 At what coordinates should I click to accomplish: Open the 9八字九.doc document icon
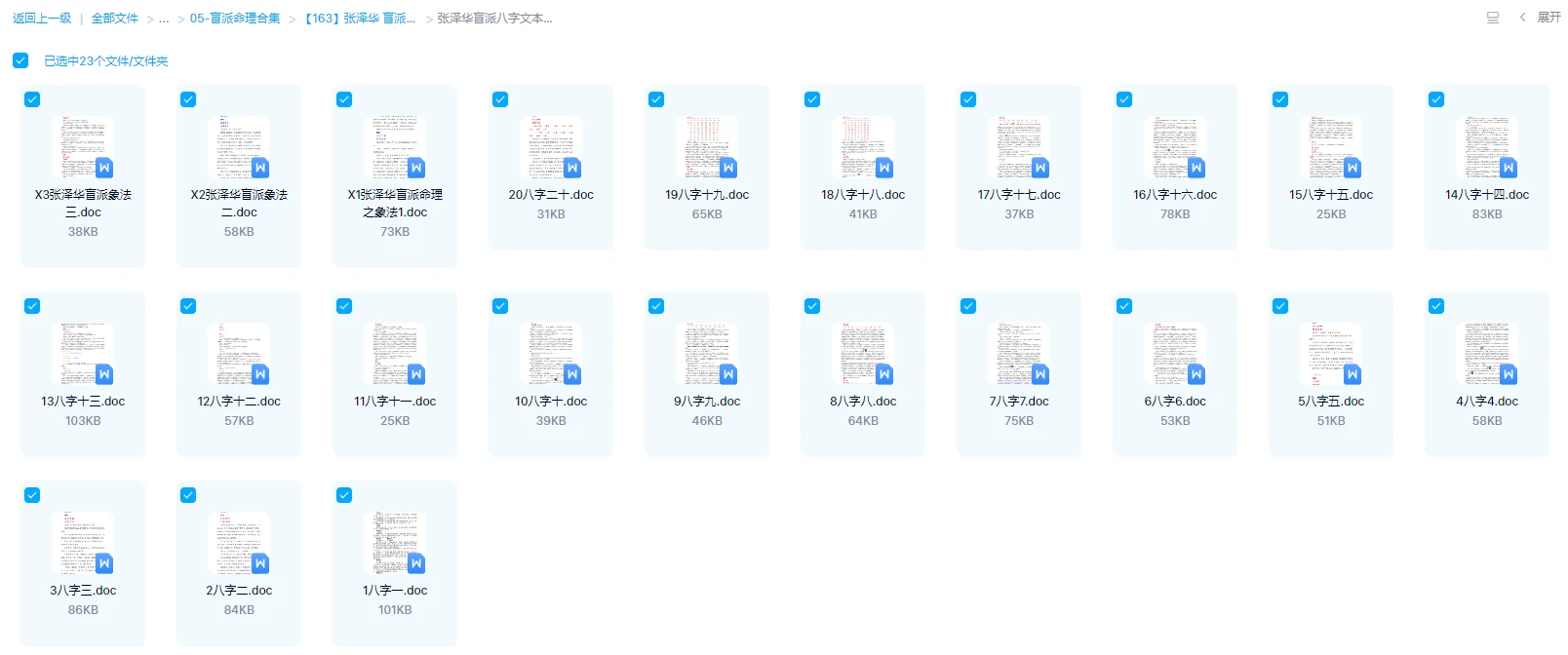(x=707, y=354)
